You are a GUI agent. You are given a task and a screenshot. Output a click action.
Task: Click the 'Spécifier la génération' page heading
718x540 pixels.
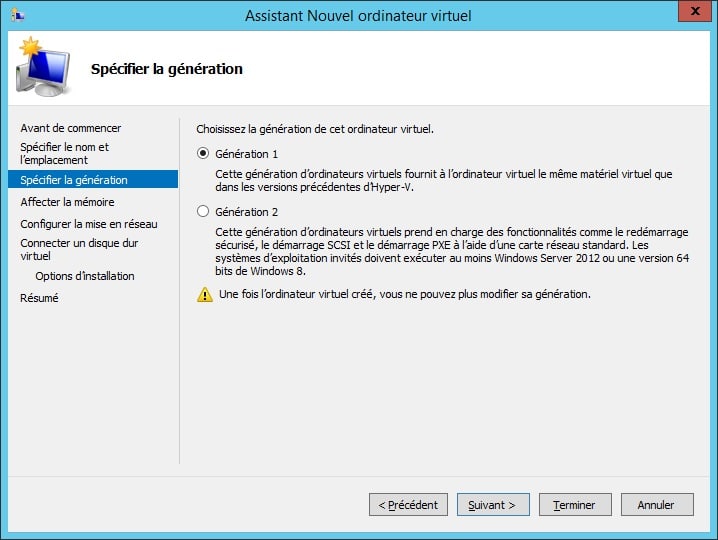coord(167,69)
